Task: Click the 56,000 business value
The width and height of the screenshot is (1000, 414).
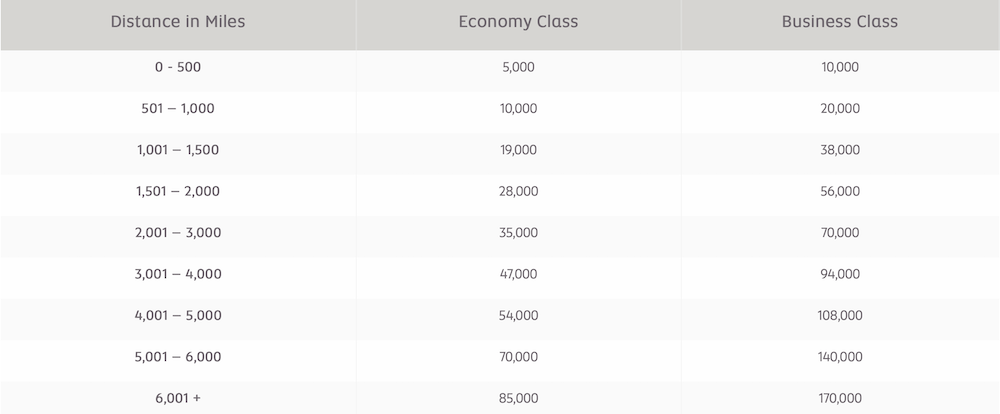Action: [840, 191]
